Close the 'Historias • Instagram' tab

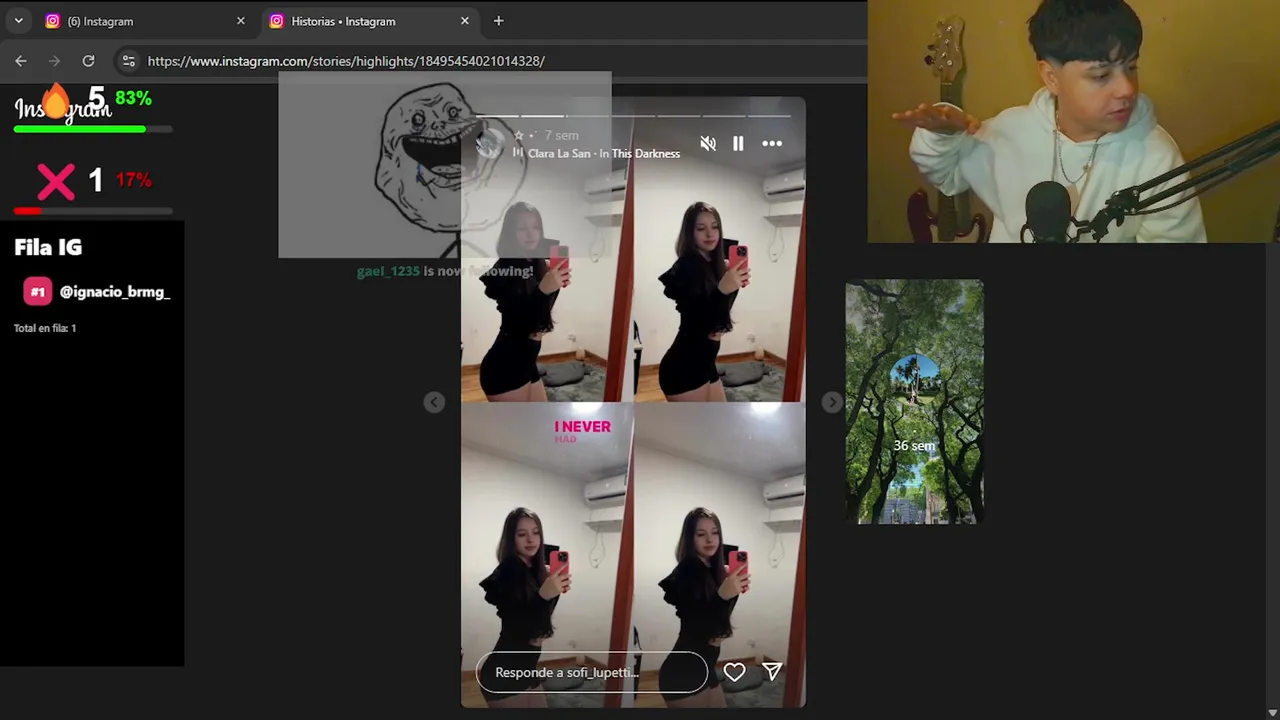[464, 21]
